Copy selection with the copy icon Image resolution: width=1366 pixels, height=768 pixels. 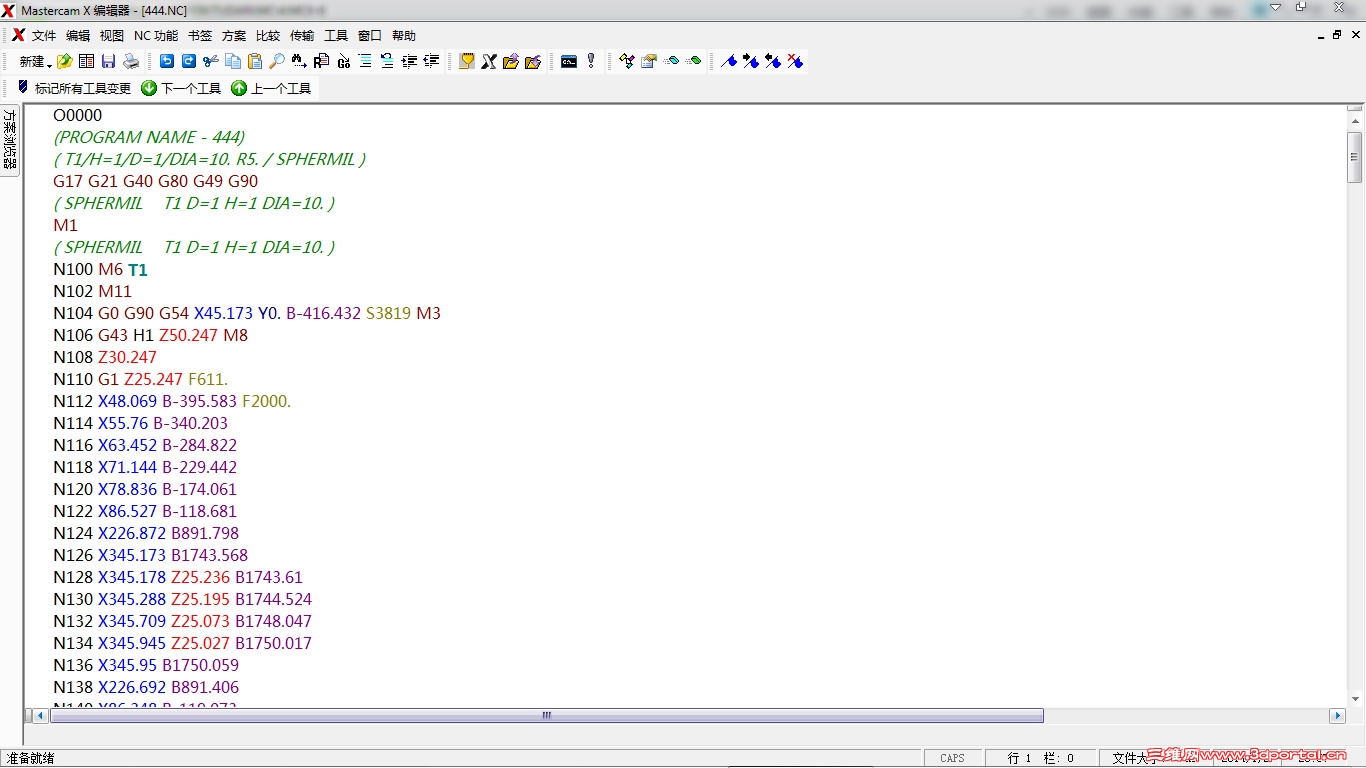232,61
